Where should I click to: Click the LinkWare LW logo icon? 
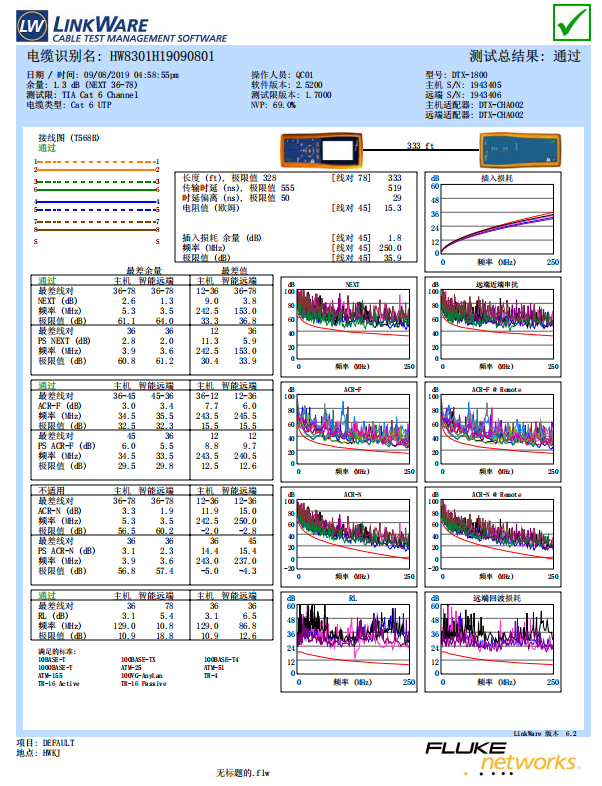(x=32, y=26)
